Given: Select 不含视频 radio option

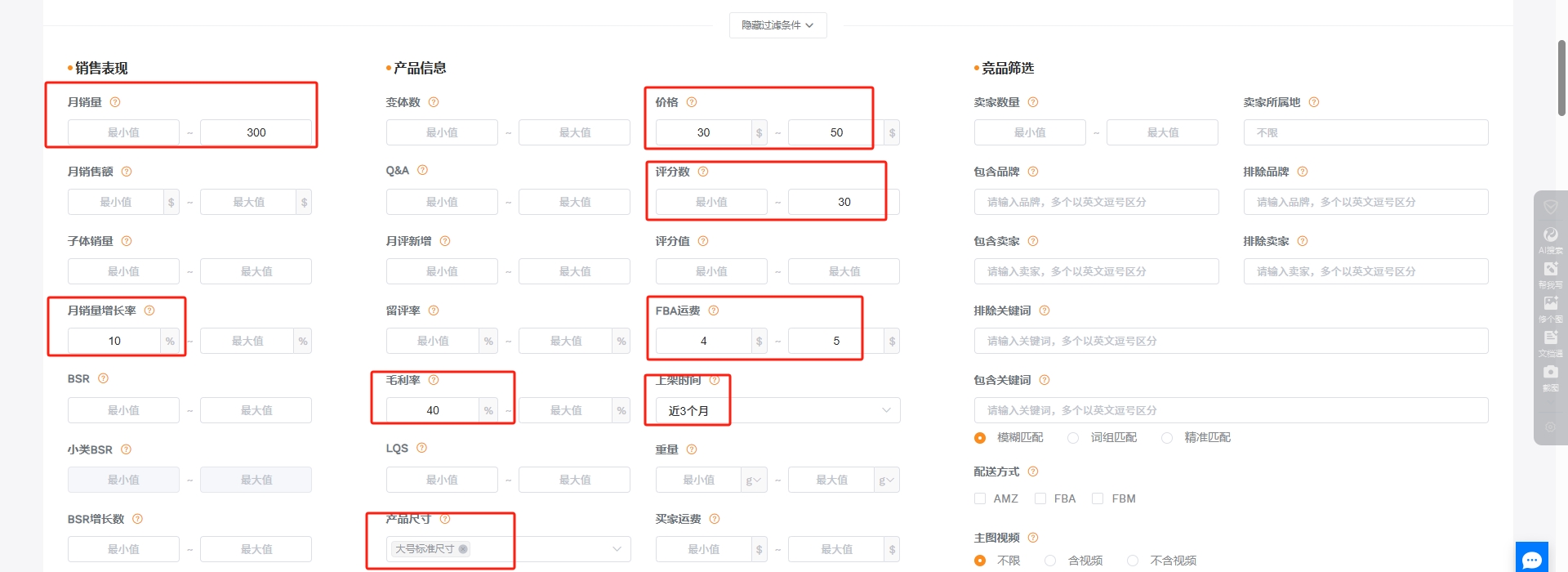Looking at the screenshot, I should coord(1133,561).
